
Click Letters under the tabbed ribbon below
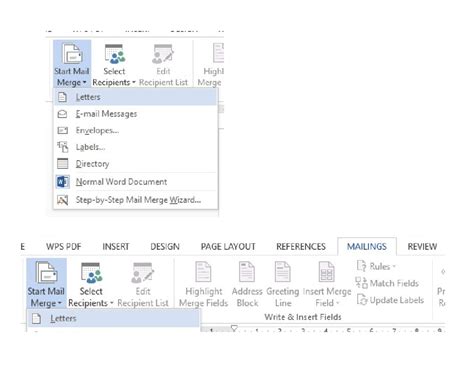pos(113,319)
